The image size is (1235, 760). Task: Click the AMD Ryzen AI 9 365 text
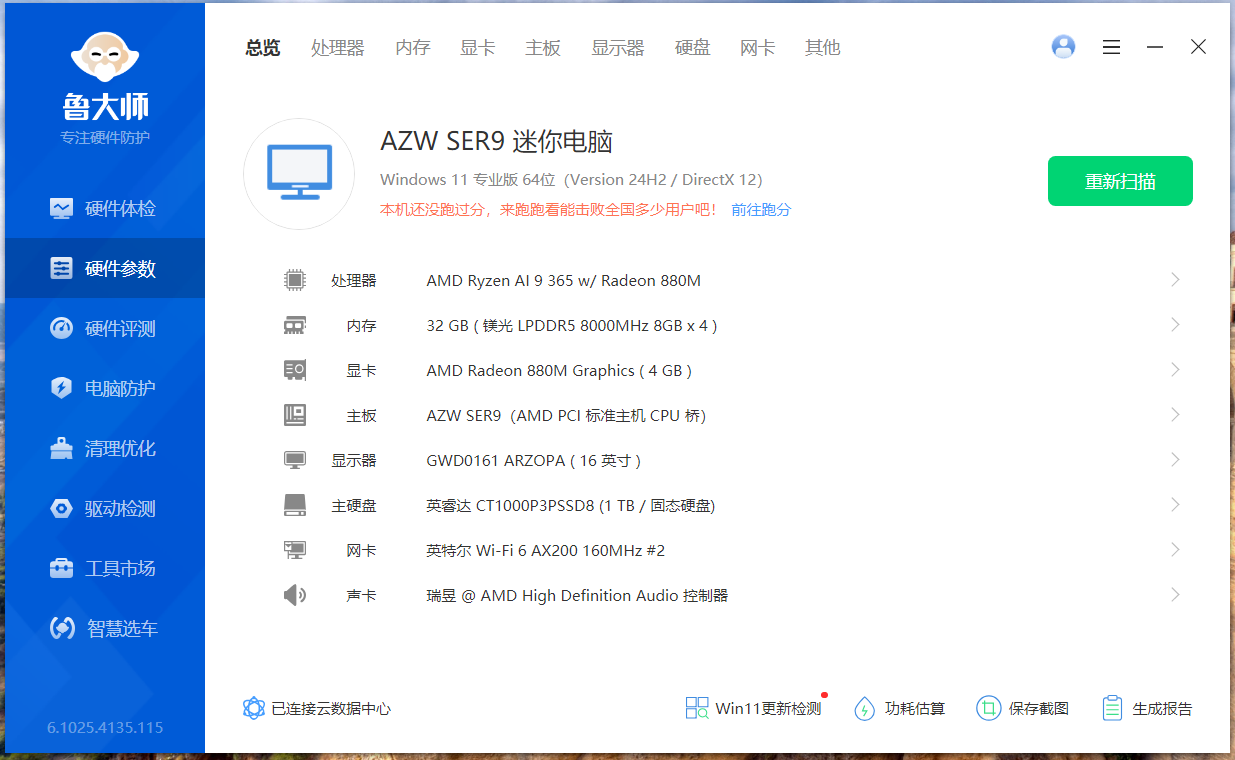tap(563, 281)
